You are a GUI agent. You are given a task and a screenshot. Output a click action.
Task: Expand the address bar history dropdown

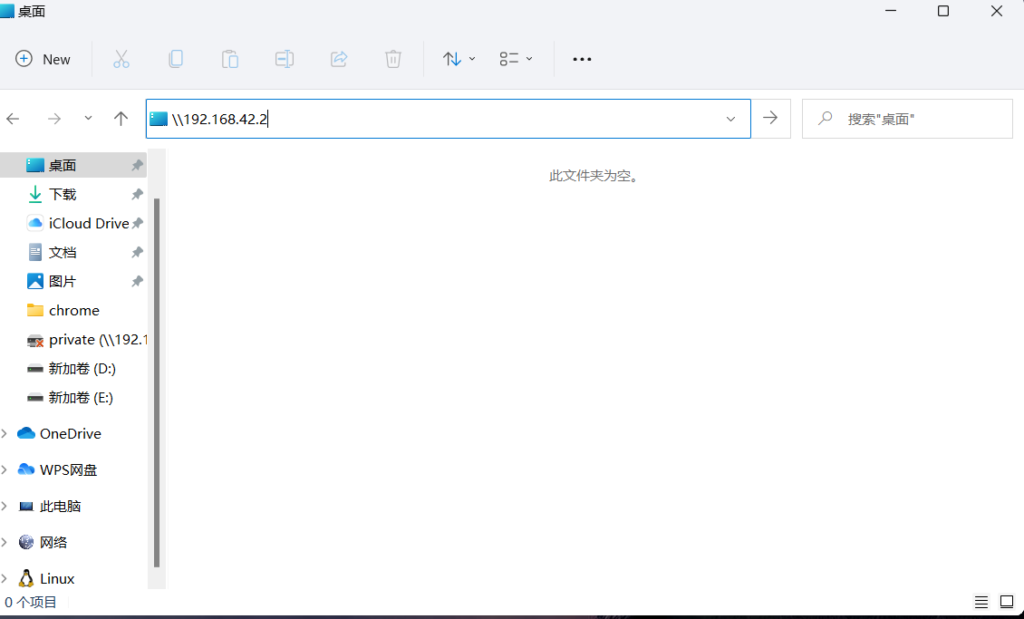[x=731, y=119]
